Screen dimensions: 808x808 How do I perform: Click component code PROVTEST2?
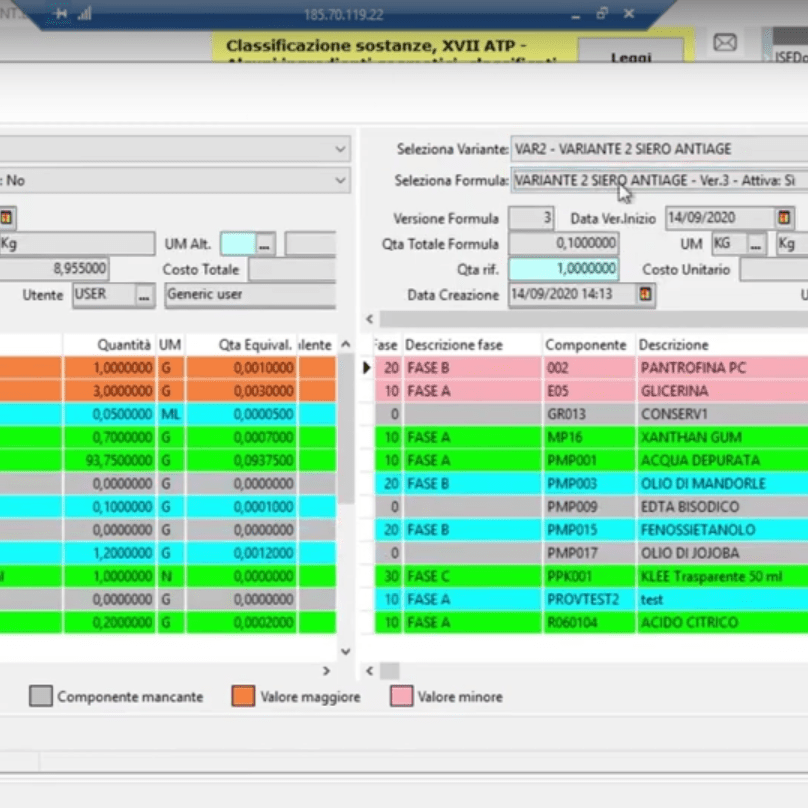pyautogui.click(x=588, y=599)
